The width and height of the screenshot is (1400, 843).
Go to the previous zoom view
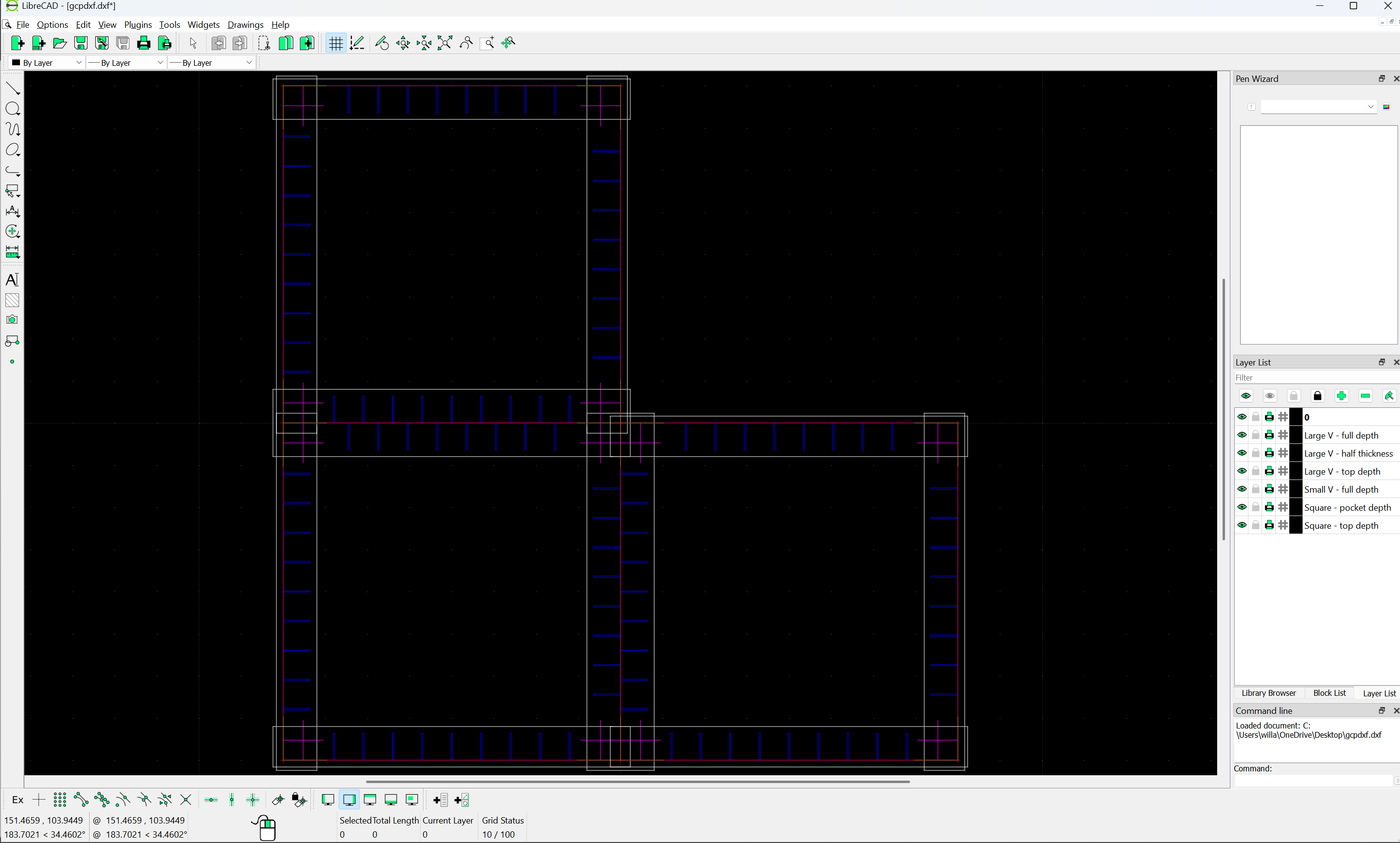tap(466, 43)
